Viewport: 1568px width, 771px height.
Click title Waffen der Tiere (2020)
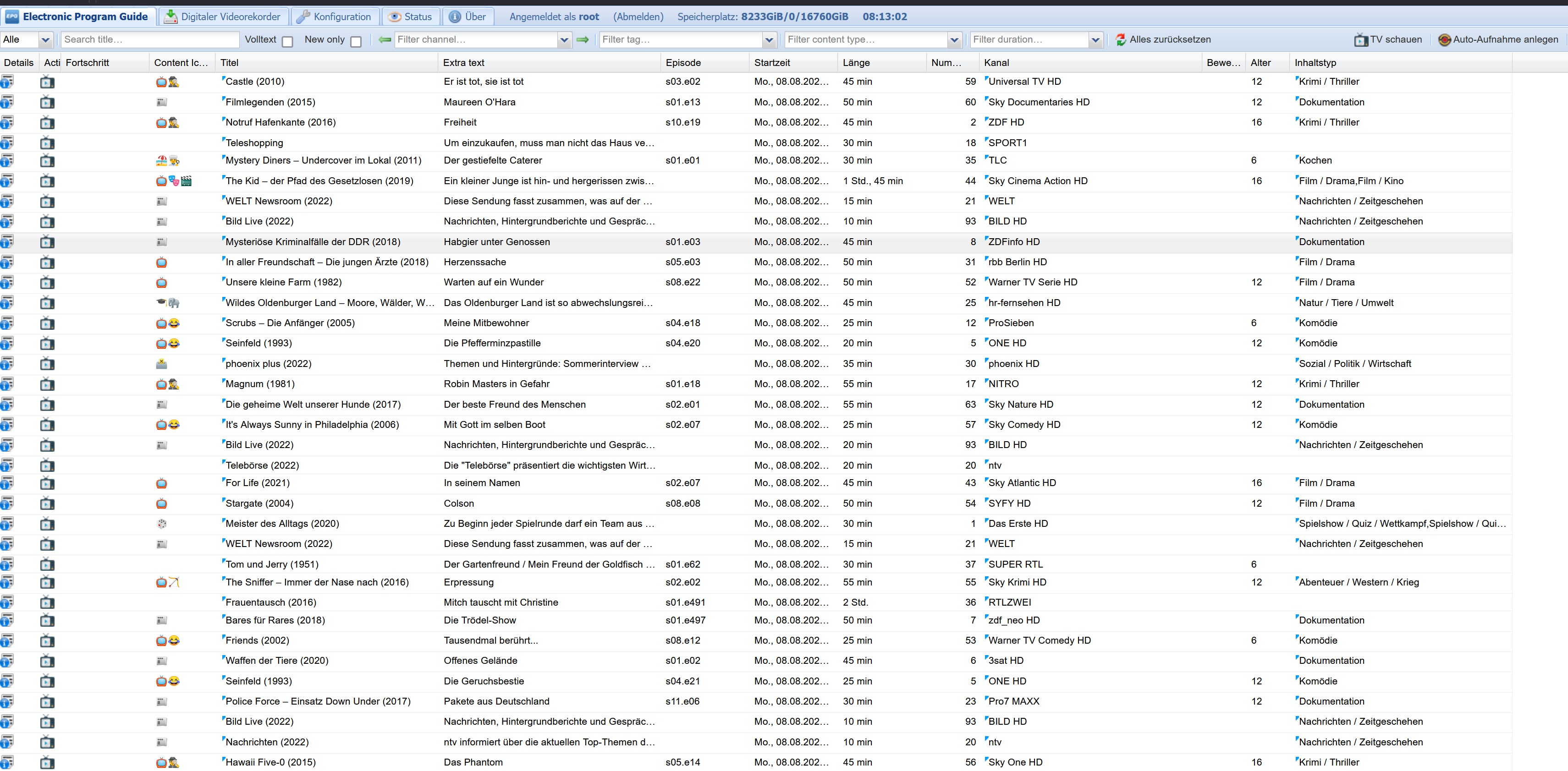point(277,660)
